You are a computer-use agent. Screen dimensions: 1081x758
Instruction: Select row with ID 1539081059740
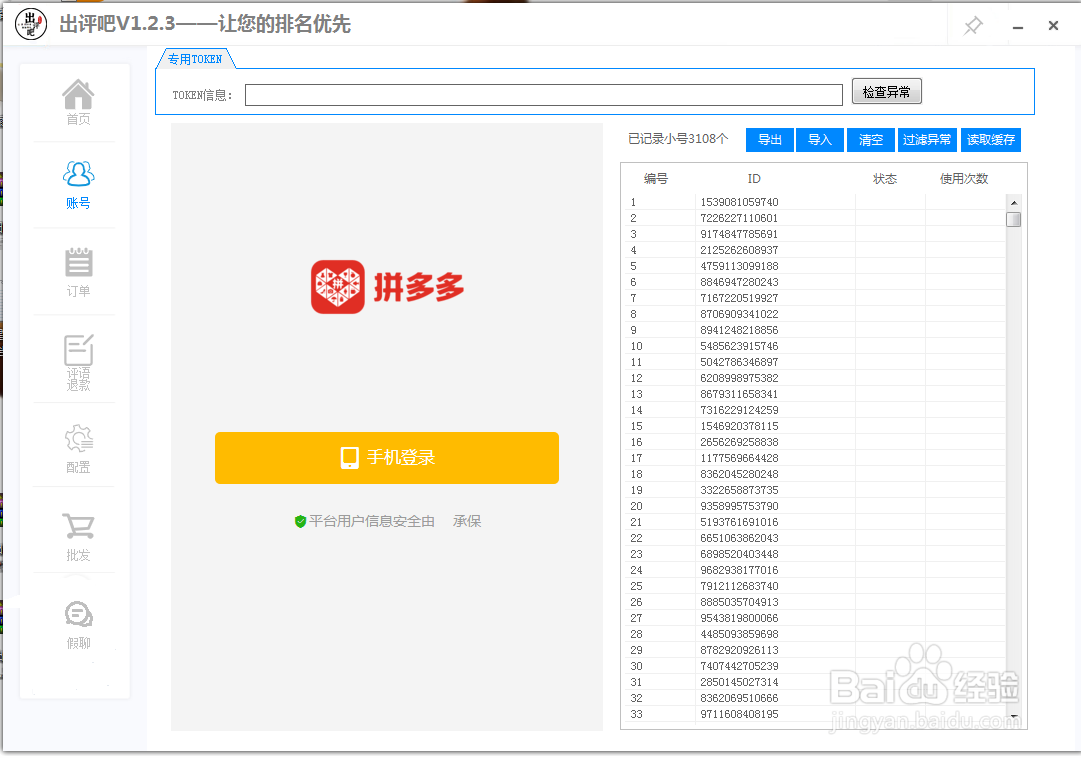815,202
